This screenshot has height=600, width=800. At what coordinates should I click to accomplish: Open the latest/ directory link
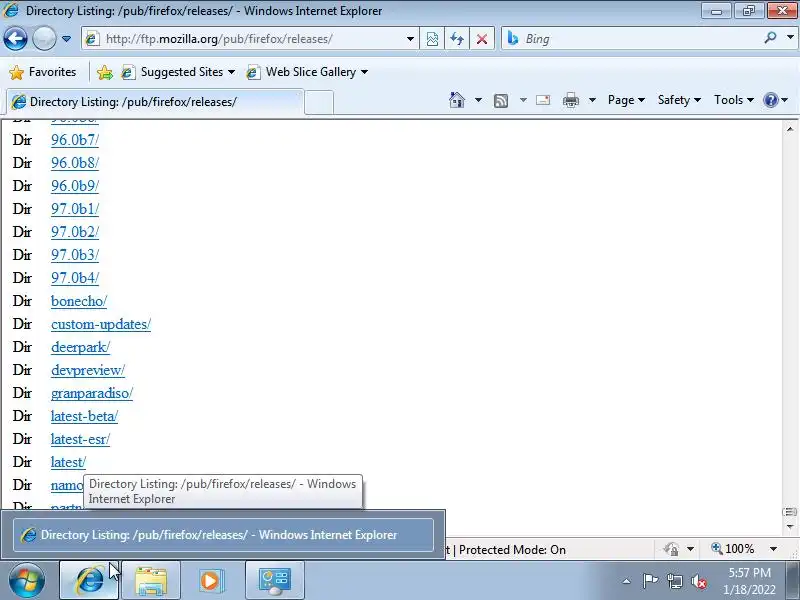pos(68,462)
